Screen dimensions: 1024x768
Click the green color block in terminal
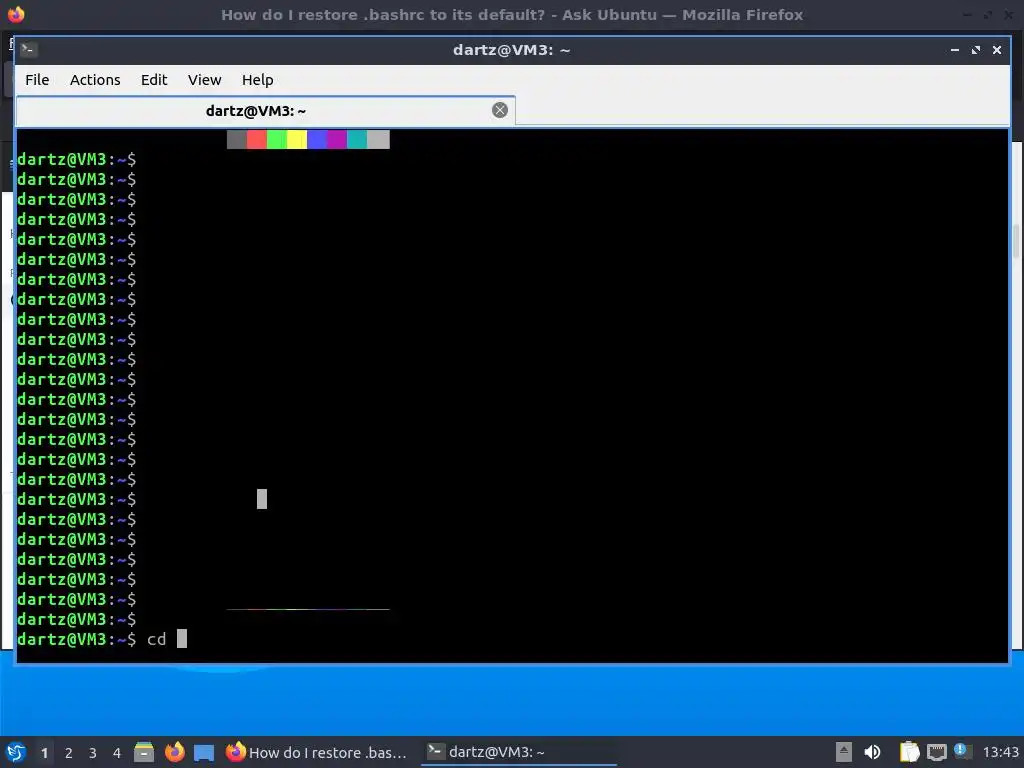[x=277, y=139]
